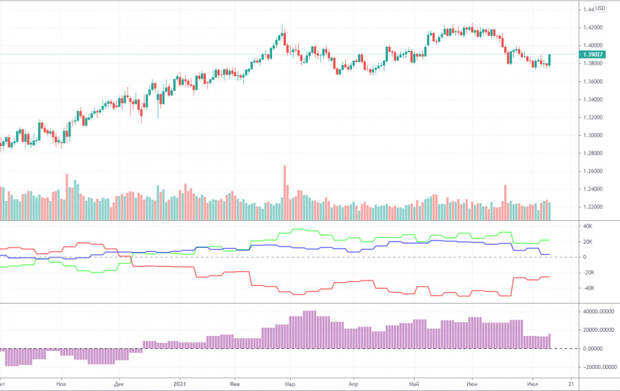Click the 2021 year marker on time axis
The height and width of the screenshot is (391, 620).
(x=180, y=384)
